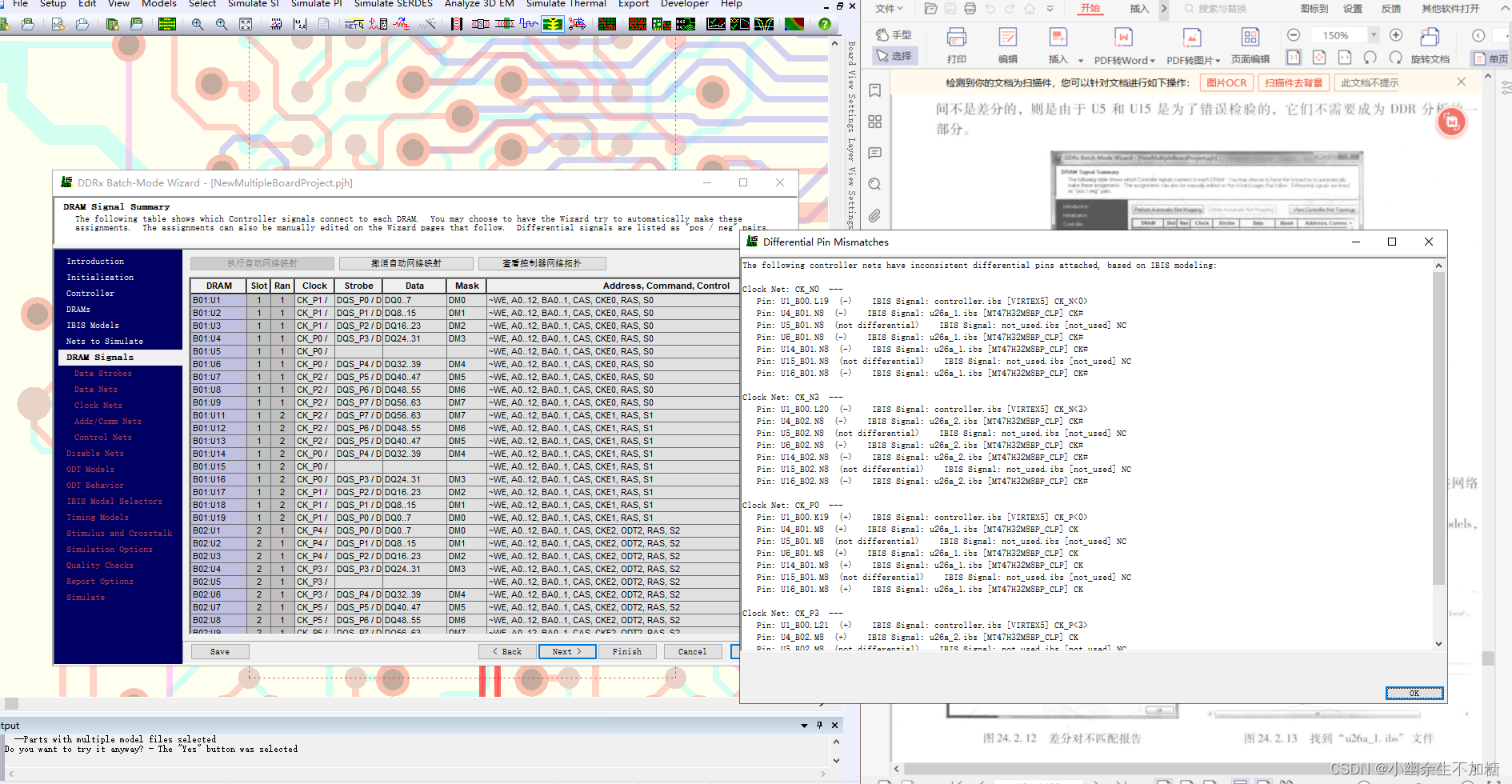Click Finish in DDRx wizard
The height and width of the screenshot is (784, 1512).
pyautogui.click(x=627, y=651)
